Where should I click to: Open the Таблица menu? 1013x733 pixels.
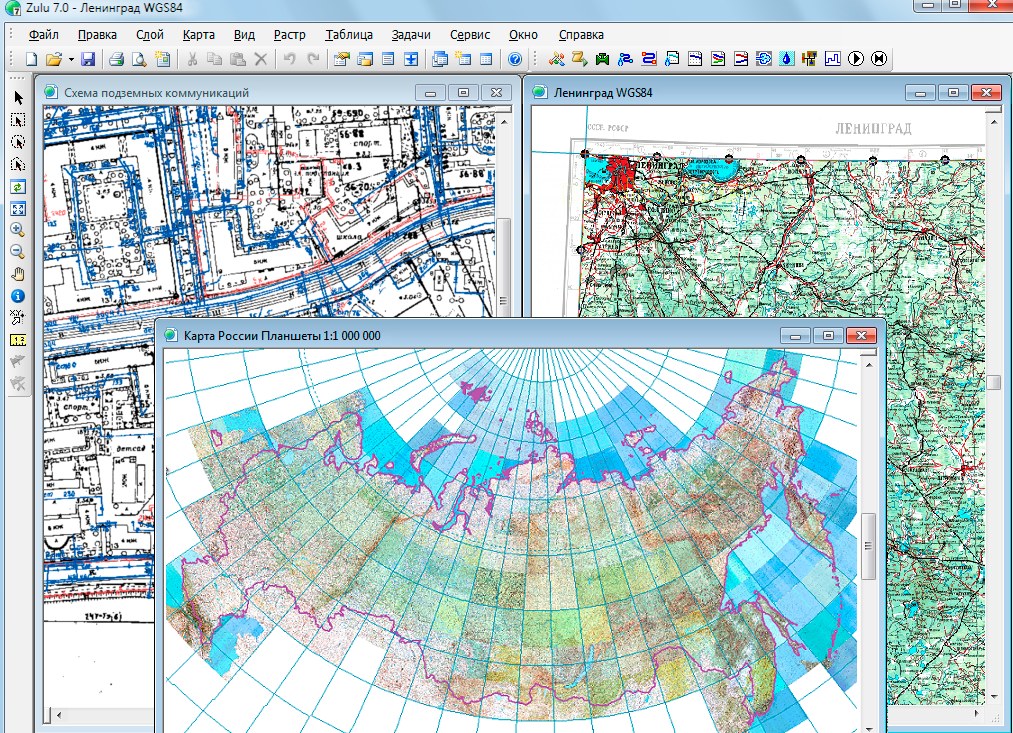click(349, 35)
